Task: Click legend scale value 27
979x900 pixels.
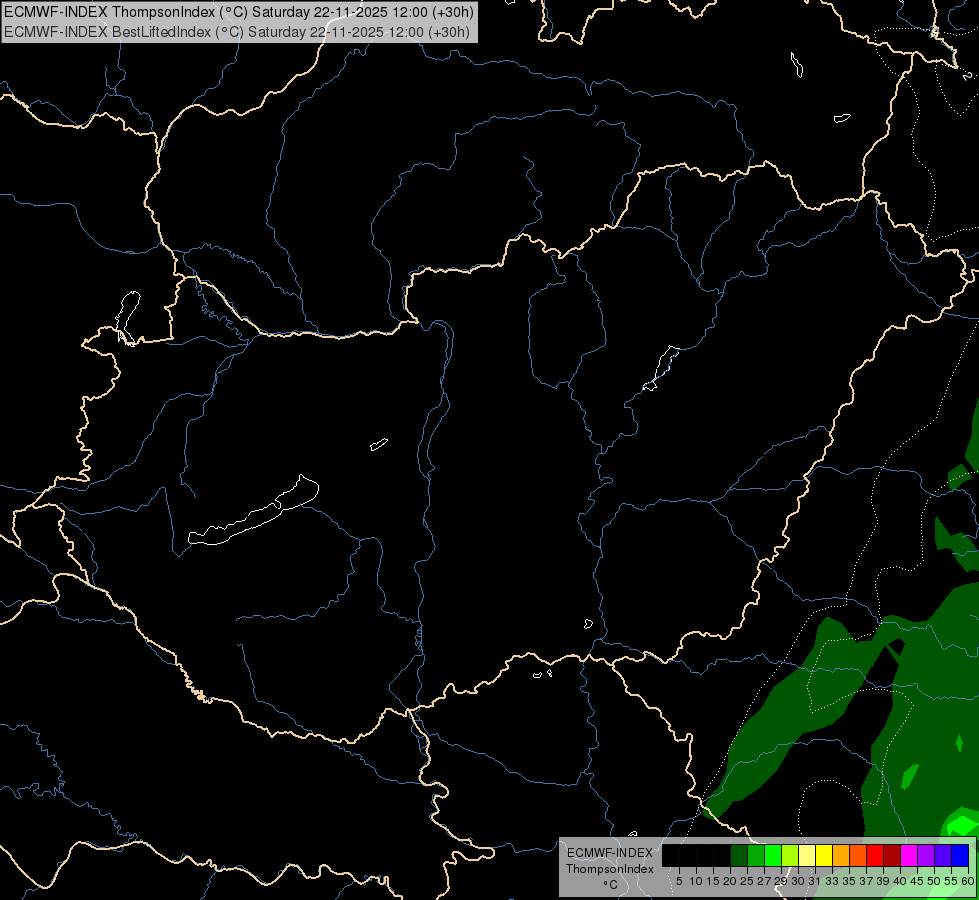Action: point(764,881)
